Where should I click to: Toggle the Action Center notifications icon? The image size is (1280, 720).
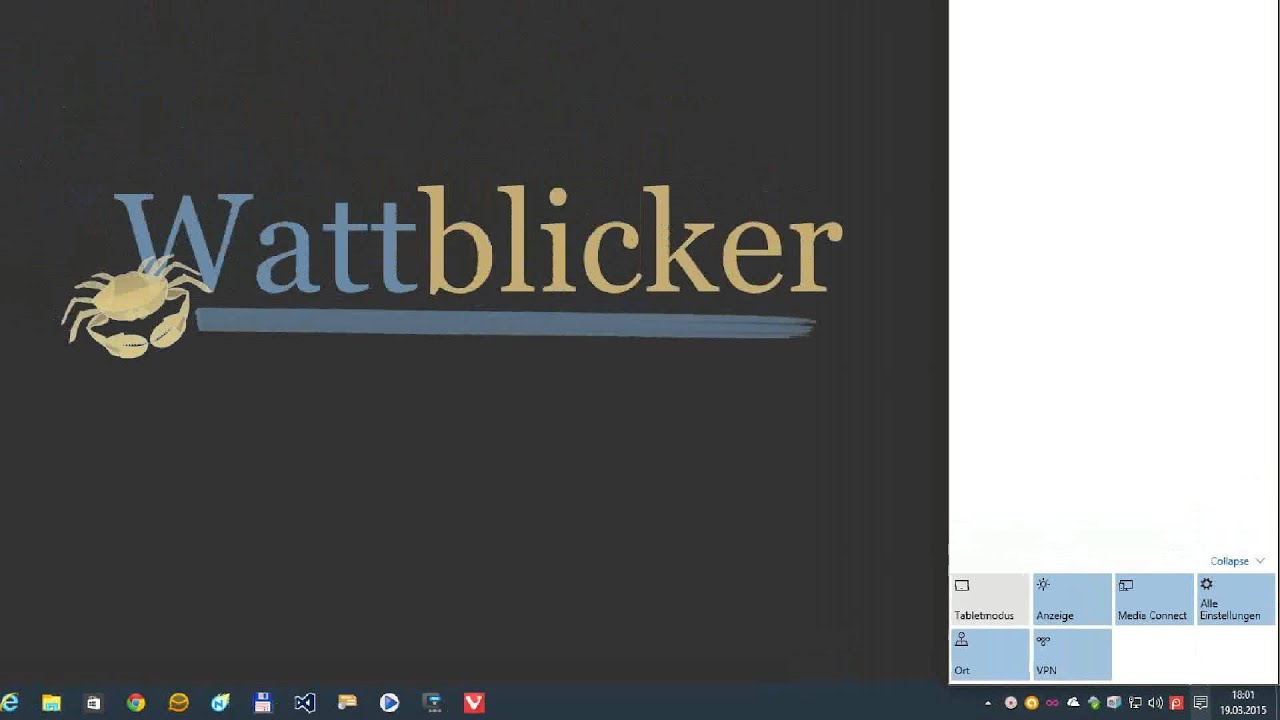[1201, 703]
